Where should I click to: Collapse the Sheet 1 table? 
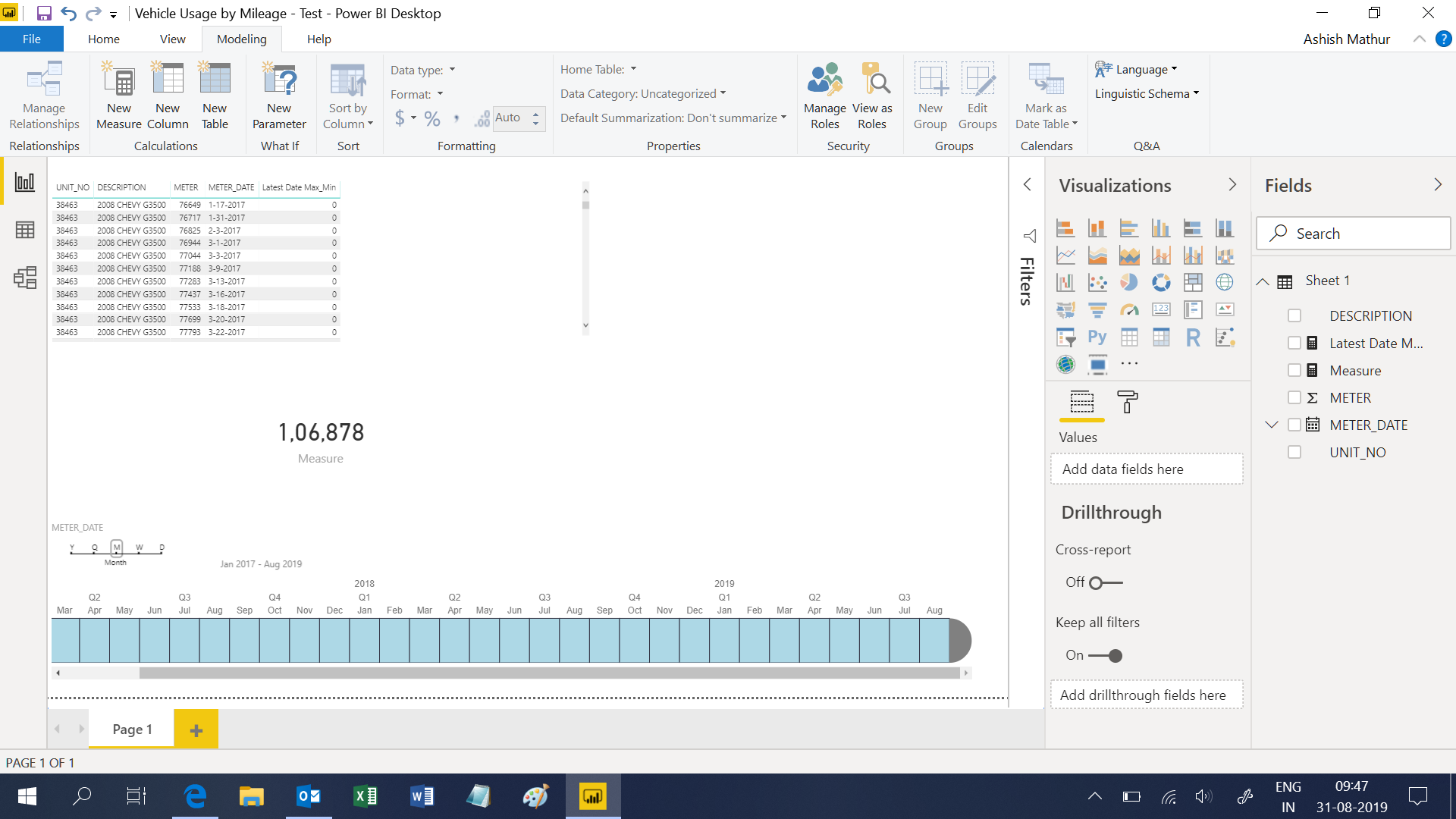coord(1263,281)
